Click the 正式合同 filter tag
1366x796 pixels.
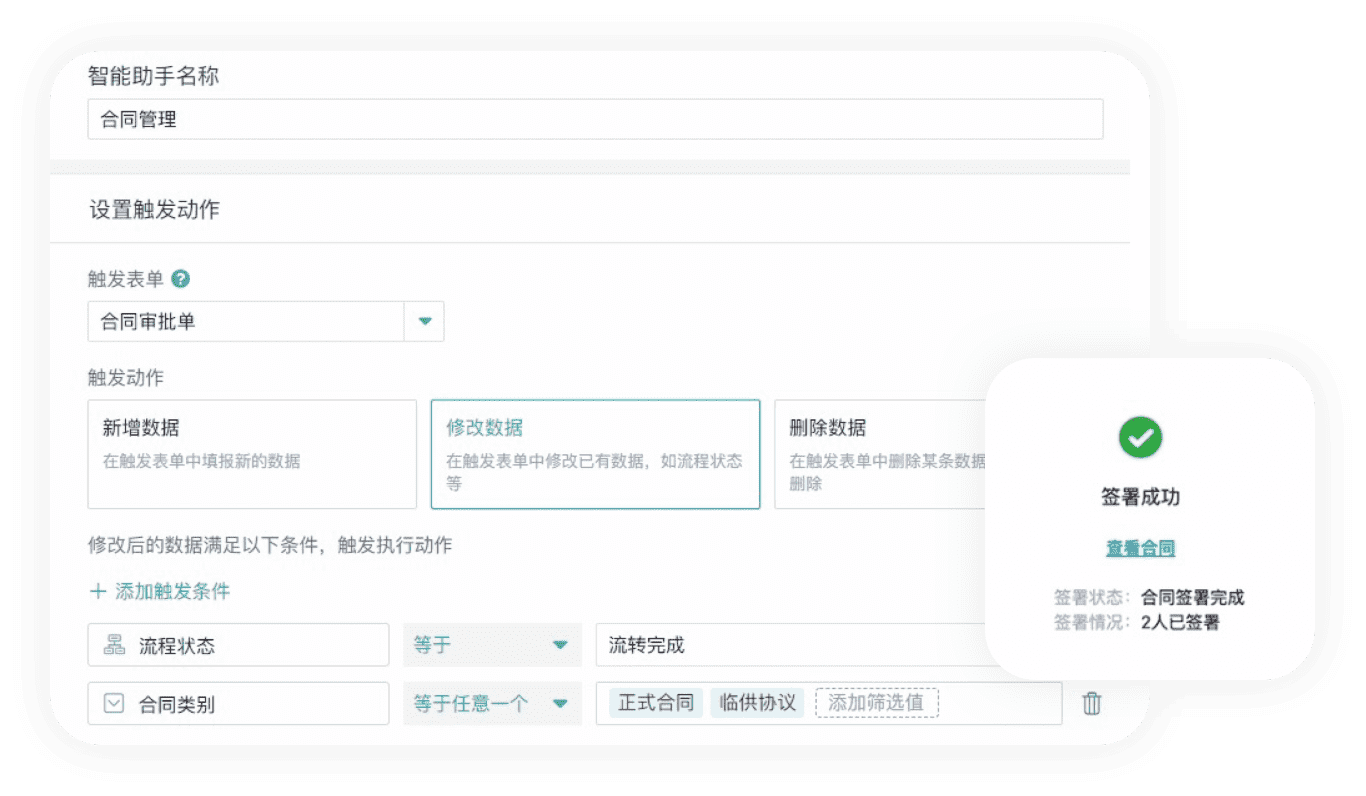point(655,702)
